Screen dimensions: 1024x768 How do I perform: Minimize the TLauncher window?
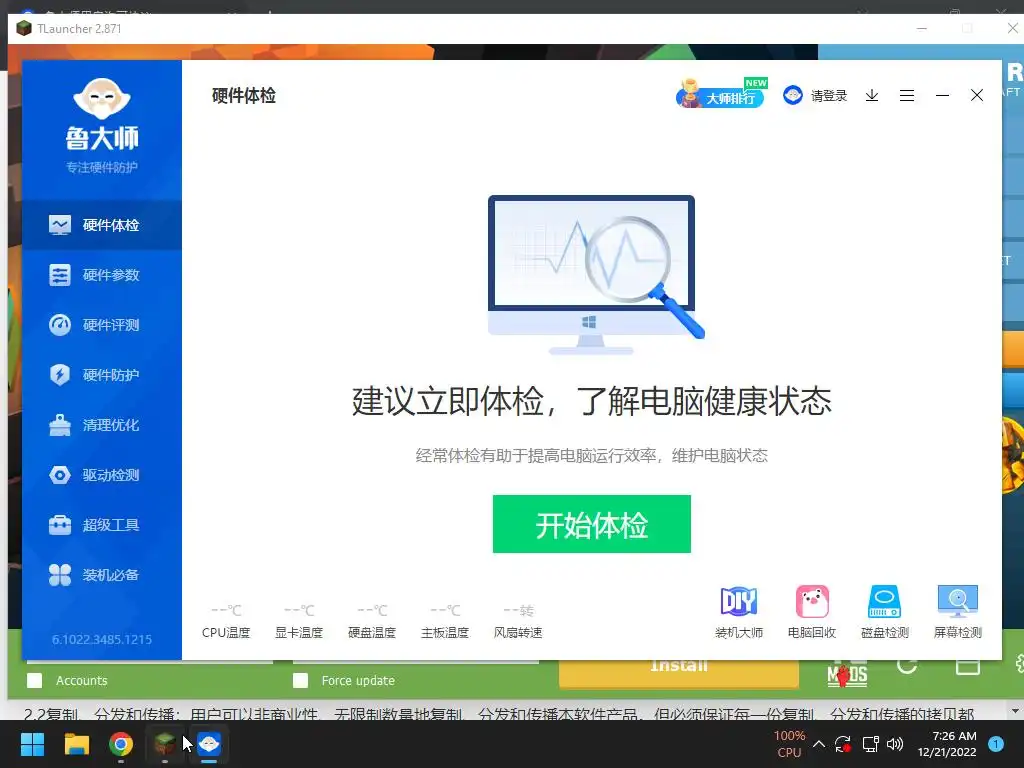click(x=921, y=29)
